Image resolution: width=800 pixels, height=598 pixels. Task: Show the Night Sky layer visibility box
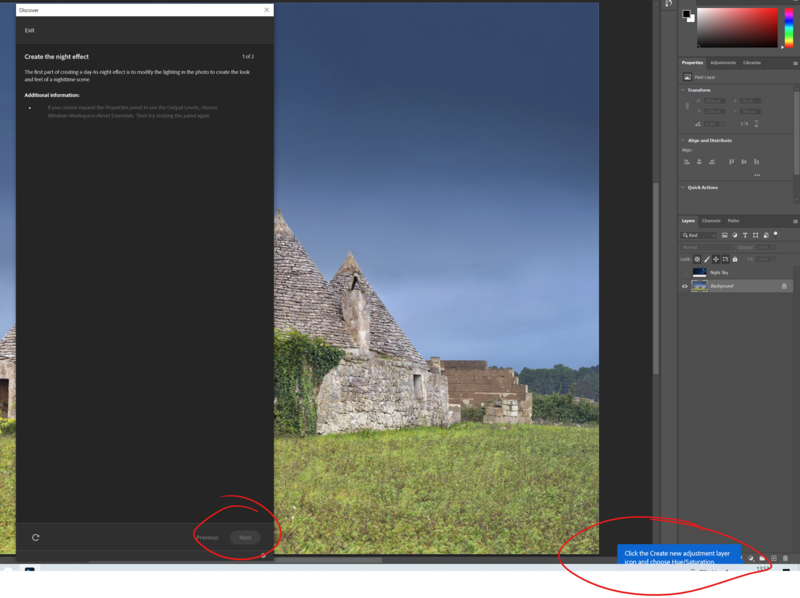pyautogui.click(x=685, y=272)
